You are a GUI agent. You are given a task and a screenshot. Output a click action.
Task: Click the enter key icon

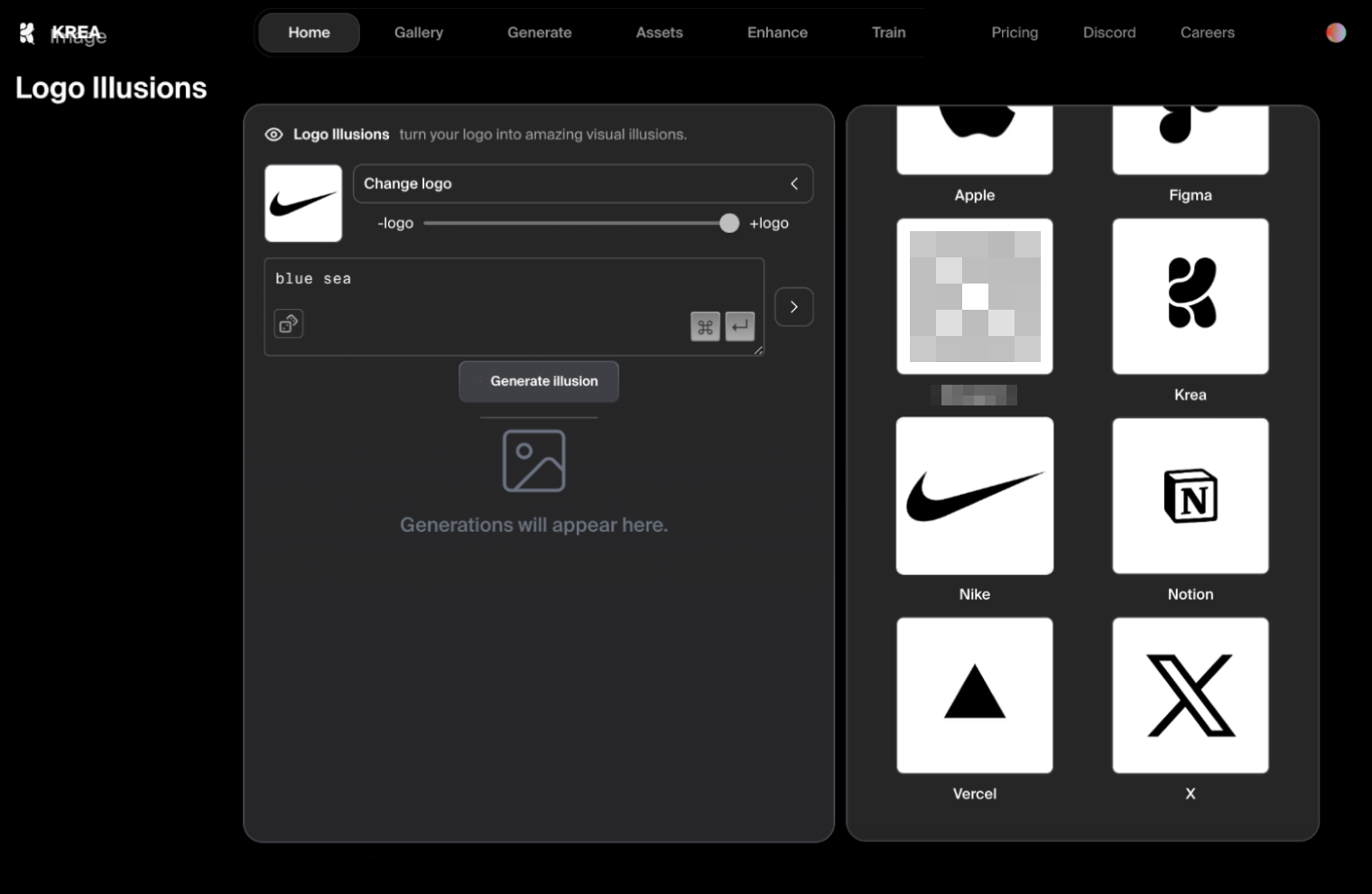(x=740, y=327)
